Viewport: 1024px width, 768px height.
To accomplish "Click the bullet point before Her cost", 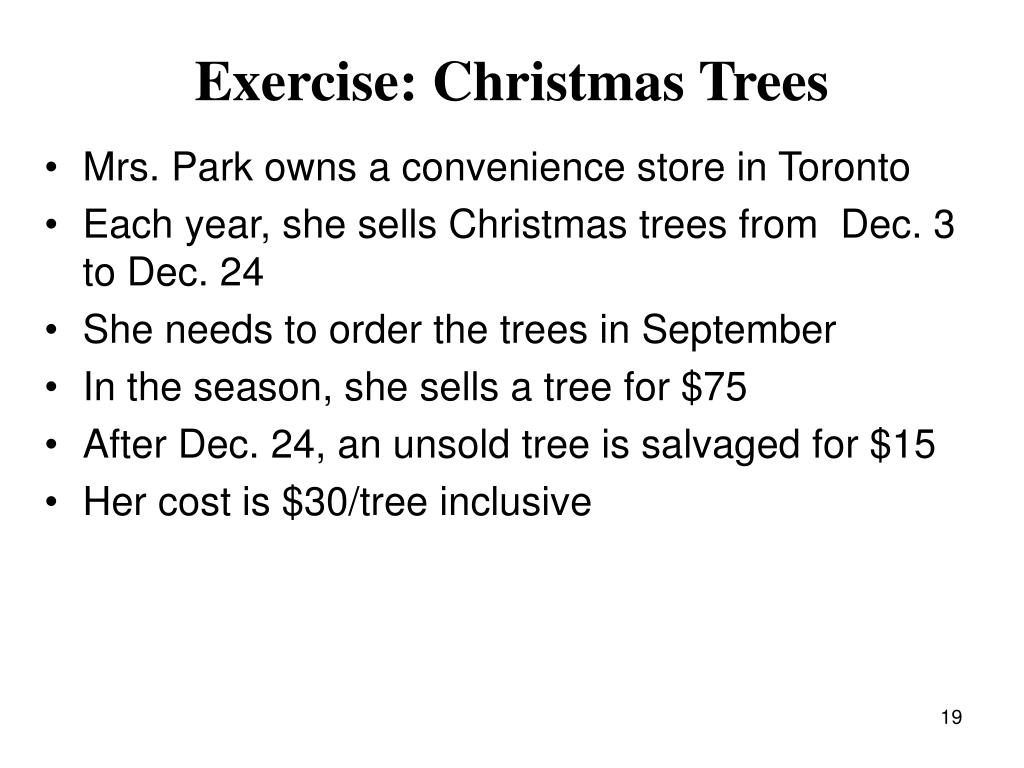I will (51, 502).
